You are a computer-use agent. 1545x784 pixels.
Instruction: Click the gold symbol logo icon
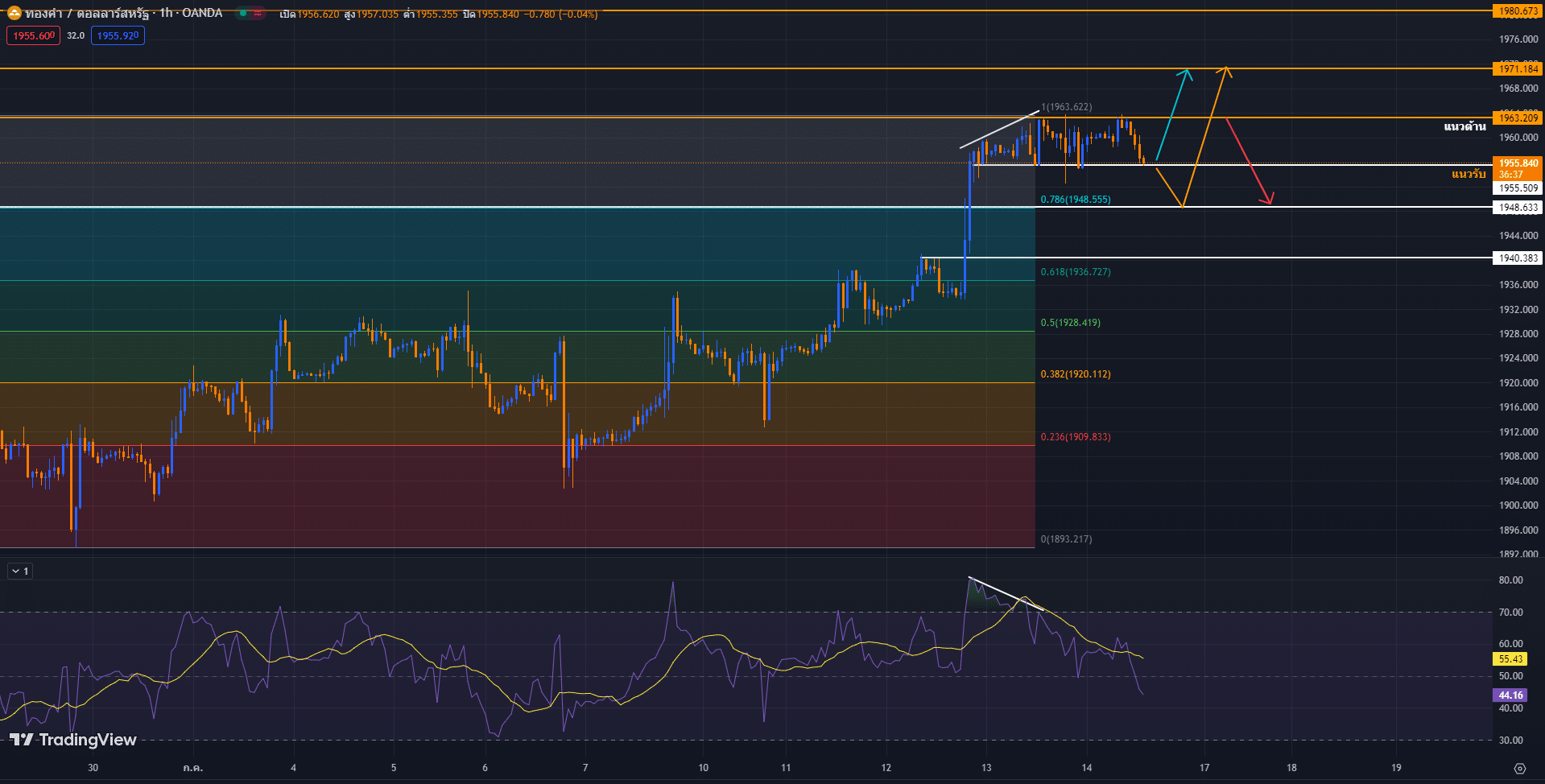coord(14,13)
